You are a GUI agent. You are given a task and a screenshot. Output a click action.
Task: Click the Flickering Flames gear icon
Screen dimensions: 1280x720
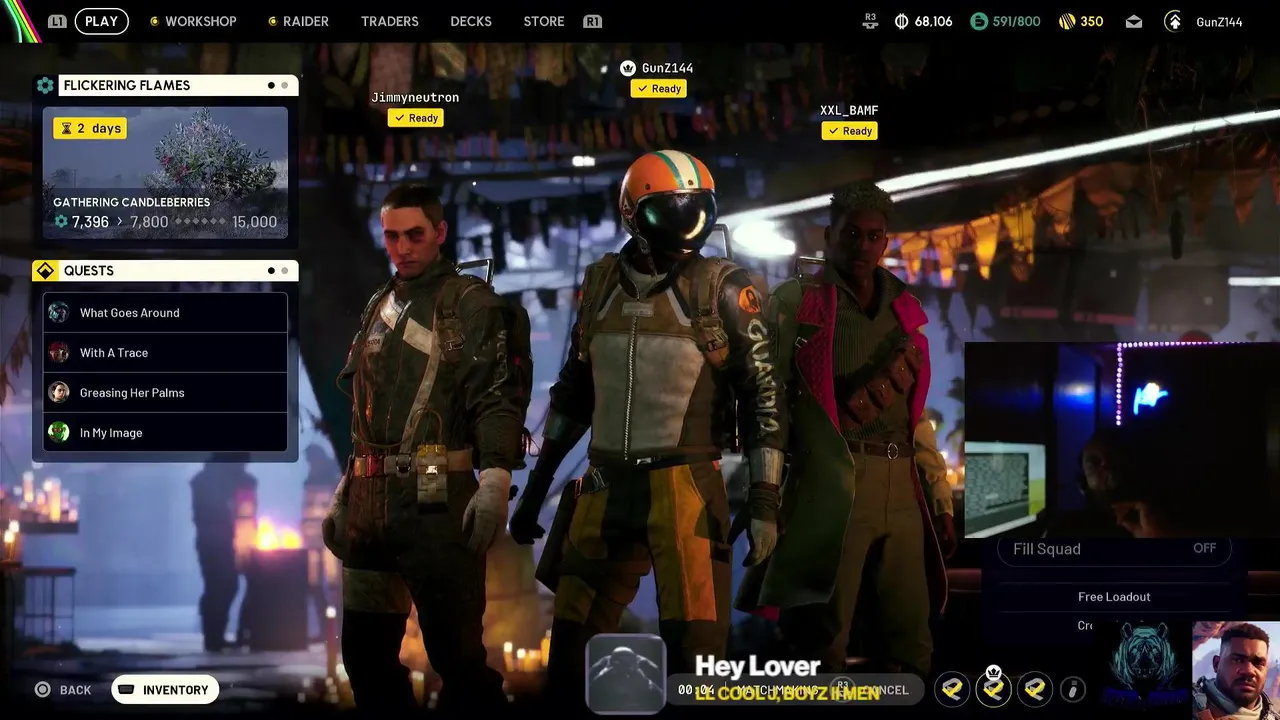pyautogui.click(x=45, y=85)
